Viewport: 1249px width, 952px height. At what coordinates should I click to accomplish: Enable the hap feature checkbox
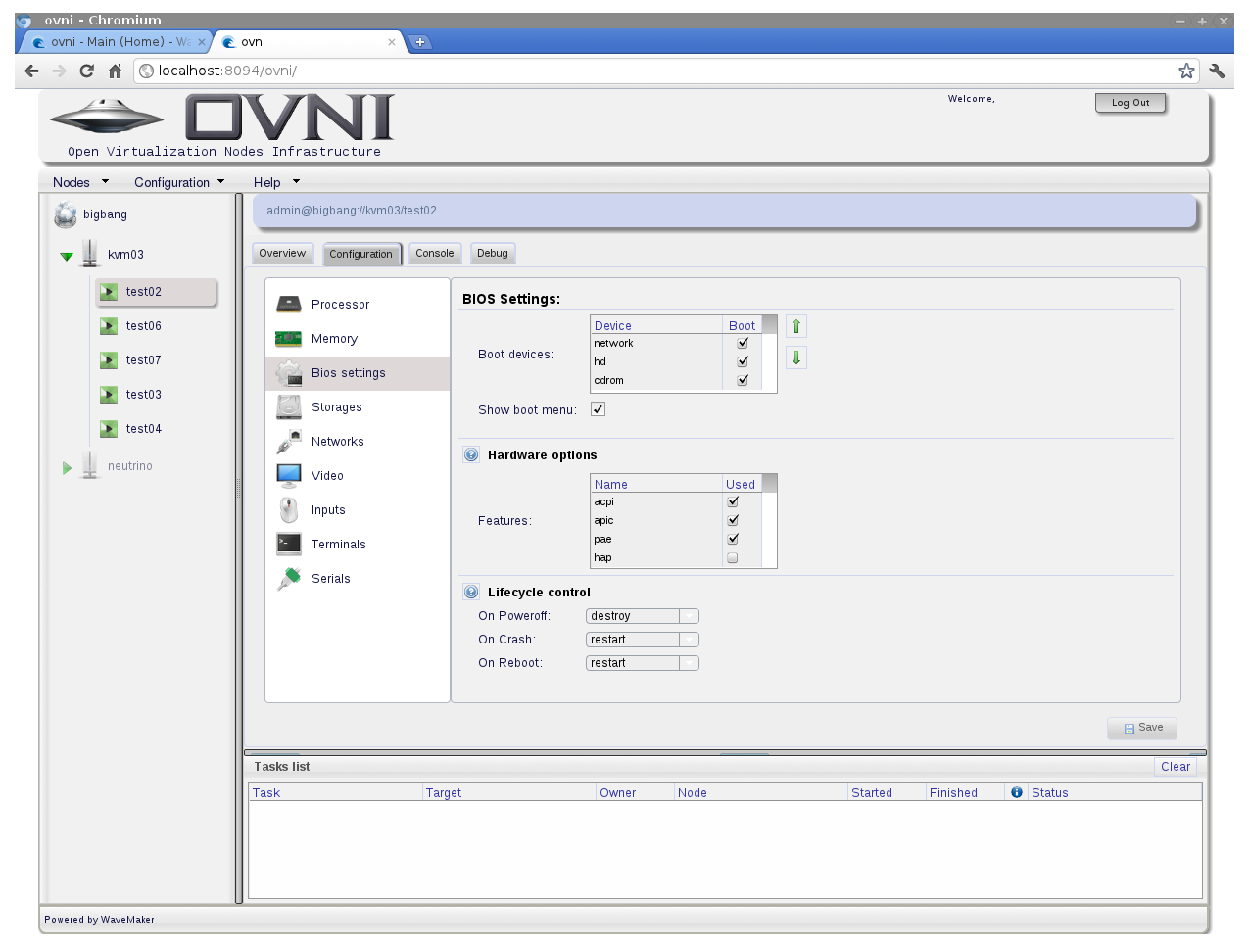click(x=732, y=556)
